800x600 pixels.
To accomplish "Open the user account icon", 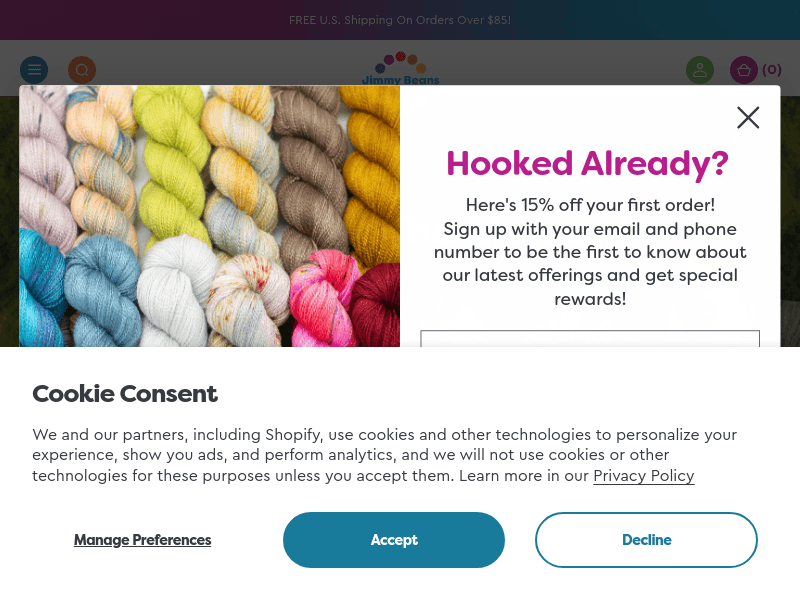I will [x=700, y=70].
